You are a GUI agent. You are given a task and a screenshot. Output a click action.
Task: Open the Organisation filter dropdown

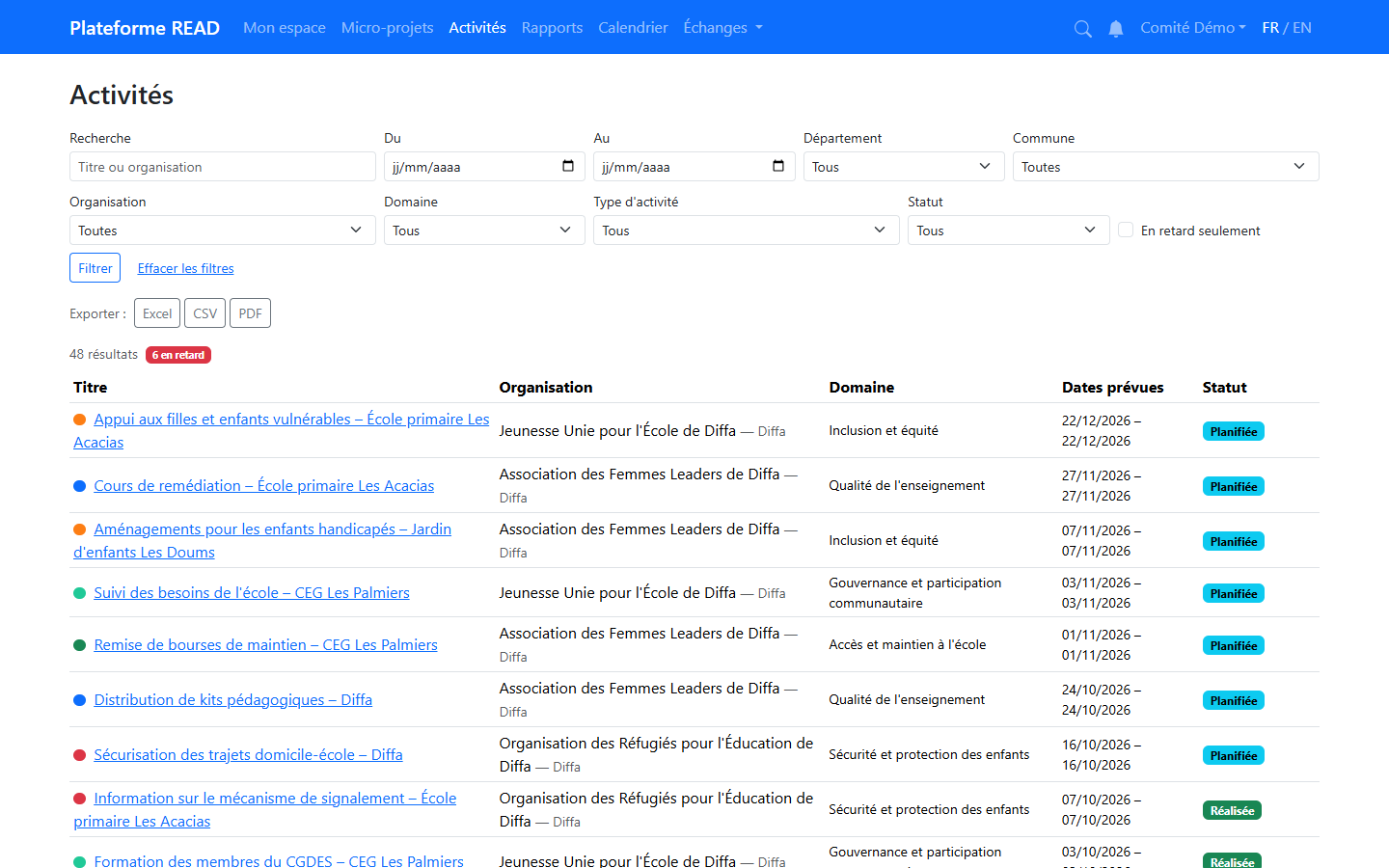[222, 230]
